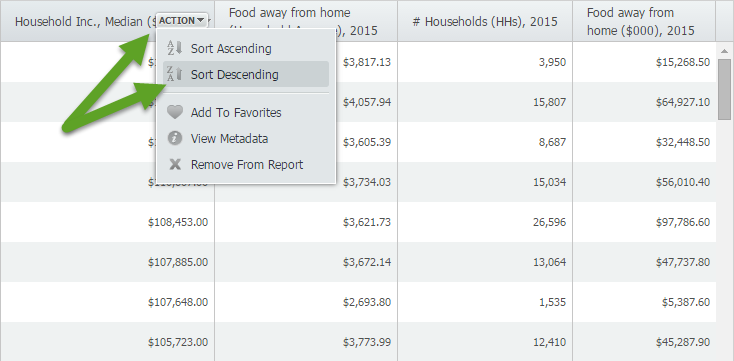Click the X icon to remove column
The image size is (734, 361).
coord(175,164)
